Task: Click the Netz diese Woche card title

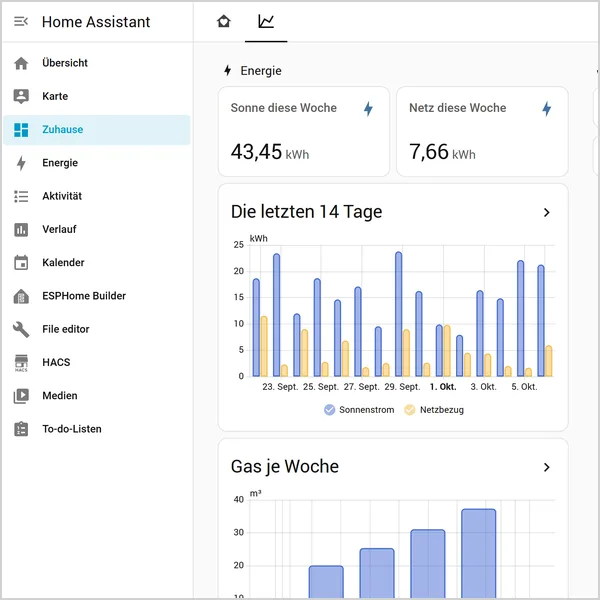Action: pos(458,108)
